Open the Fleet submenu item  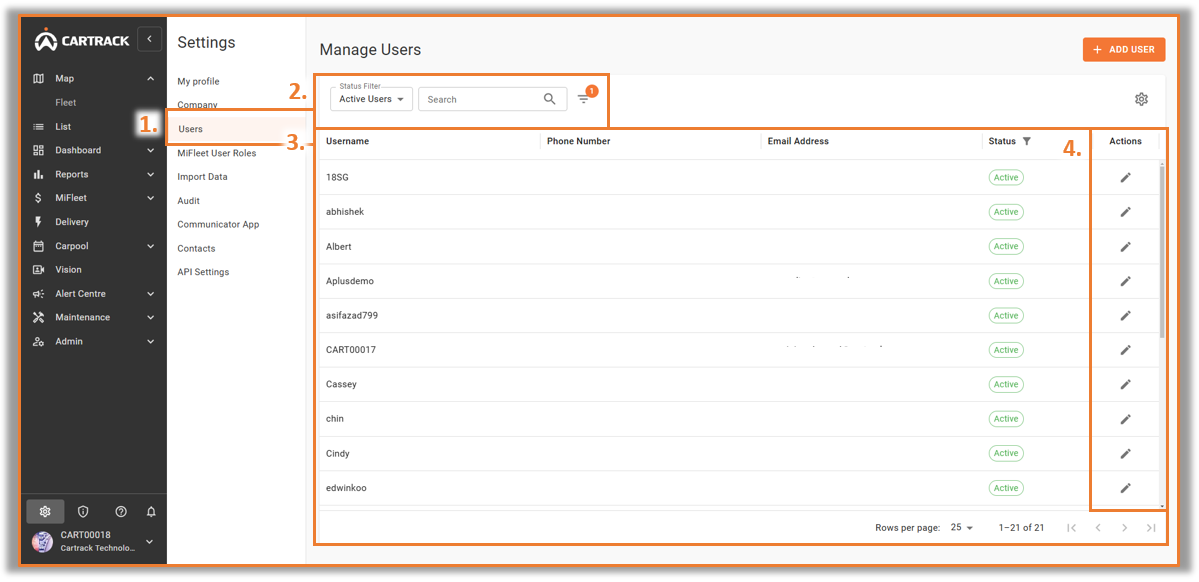click(66, 102)
